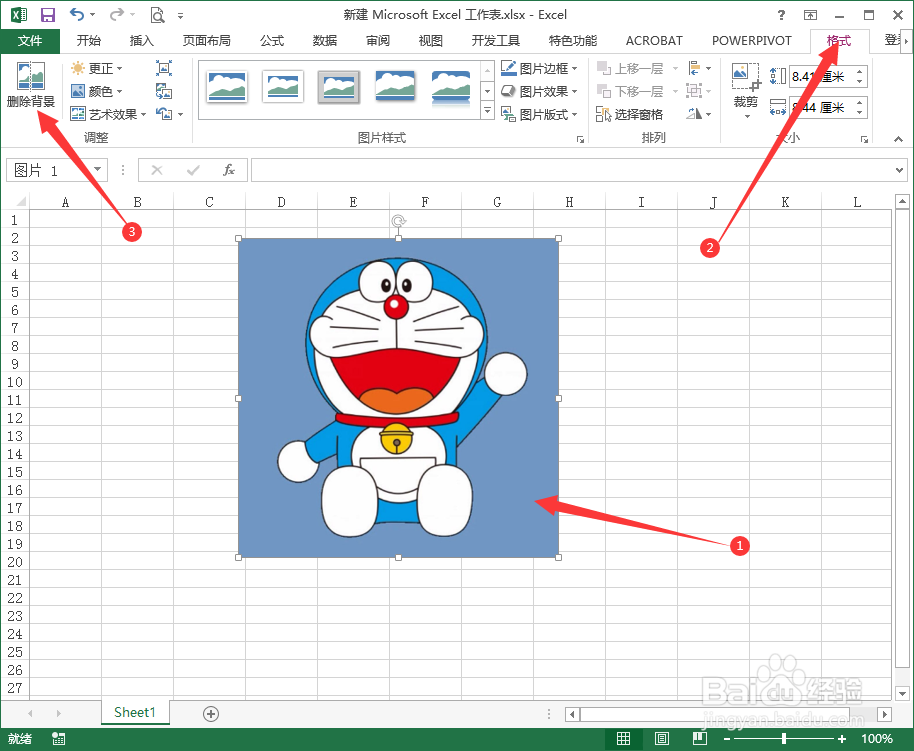Click the Help question mark icon
This screenshot has height=751, width=914.
tap(781, 15)
